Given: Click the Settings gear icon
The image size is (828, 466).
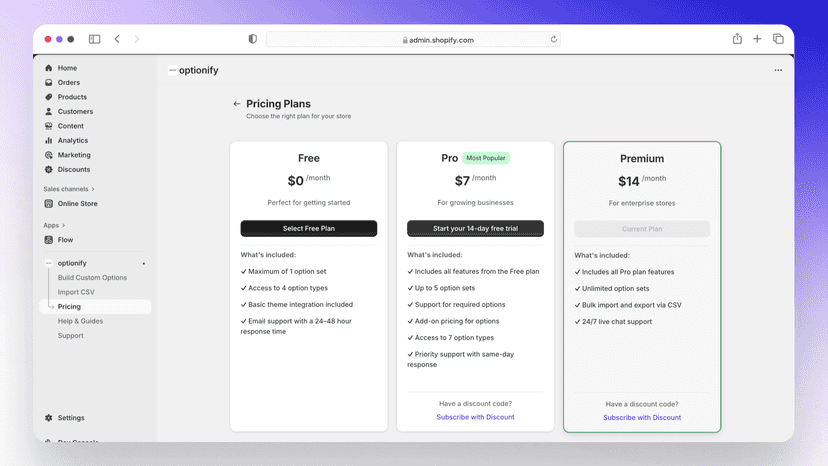Looking at the screenshot, I should coord(49,418).
